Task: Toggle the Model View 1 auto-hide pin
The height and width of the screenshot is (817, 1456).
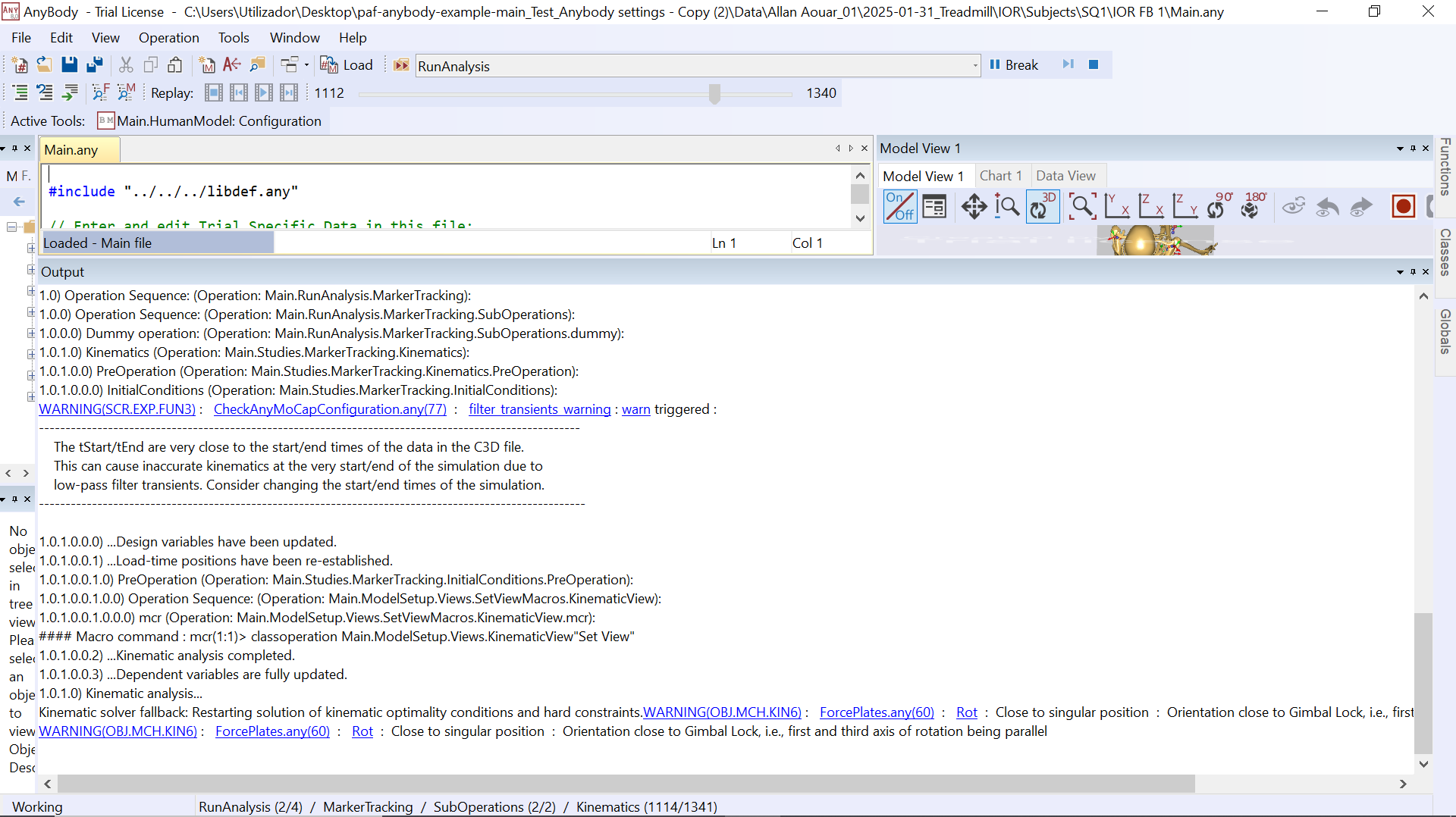Action: click(1413, 149)
